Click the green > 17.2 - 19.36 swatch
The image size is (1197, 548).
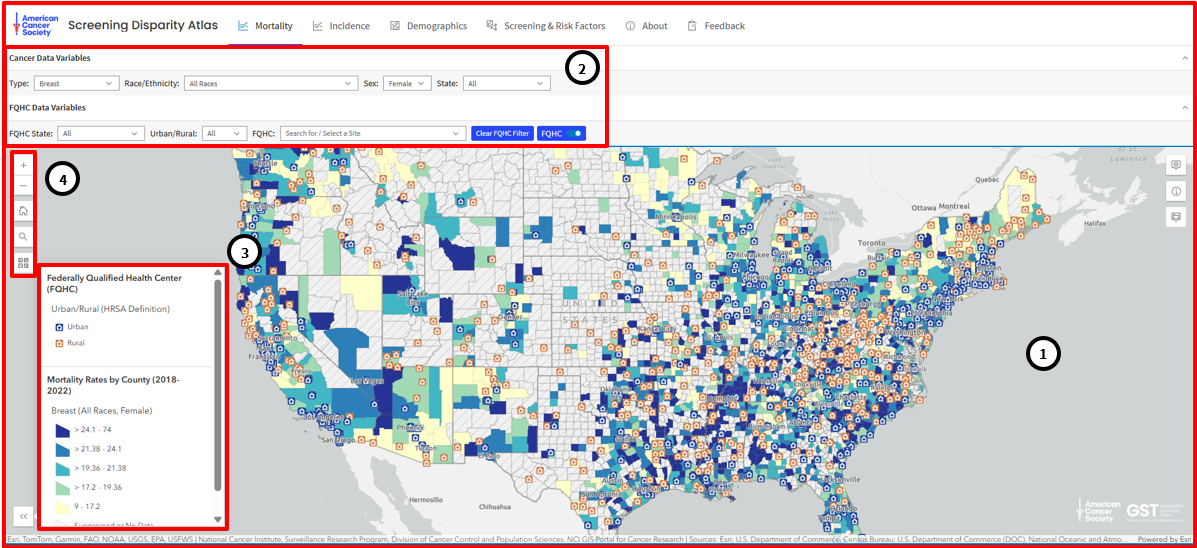coord(63,487)
